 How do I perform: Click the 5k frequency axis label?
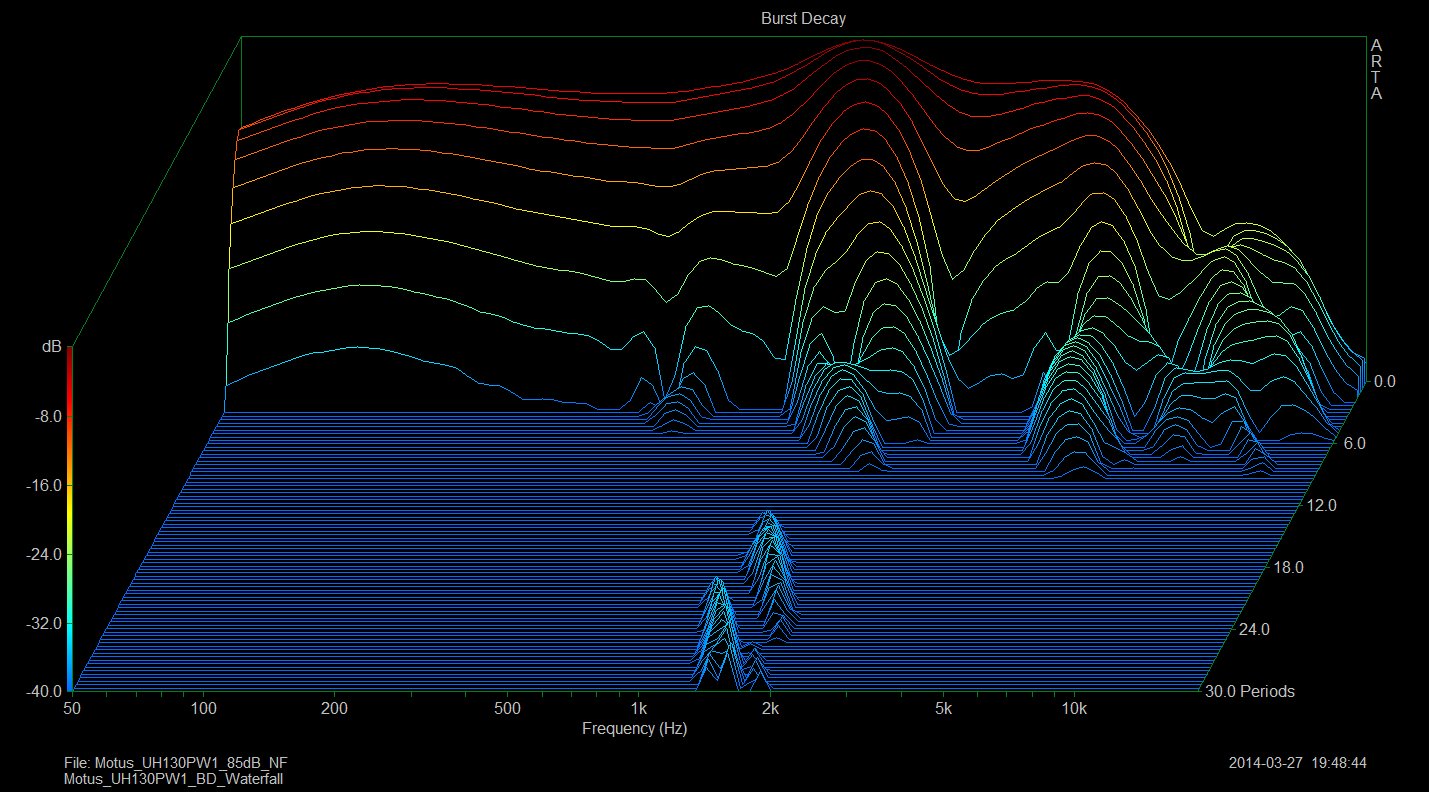943,709
